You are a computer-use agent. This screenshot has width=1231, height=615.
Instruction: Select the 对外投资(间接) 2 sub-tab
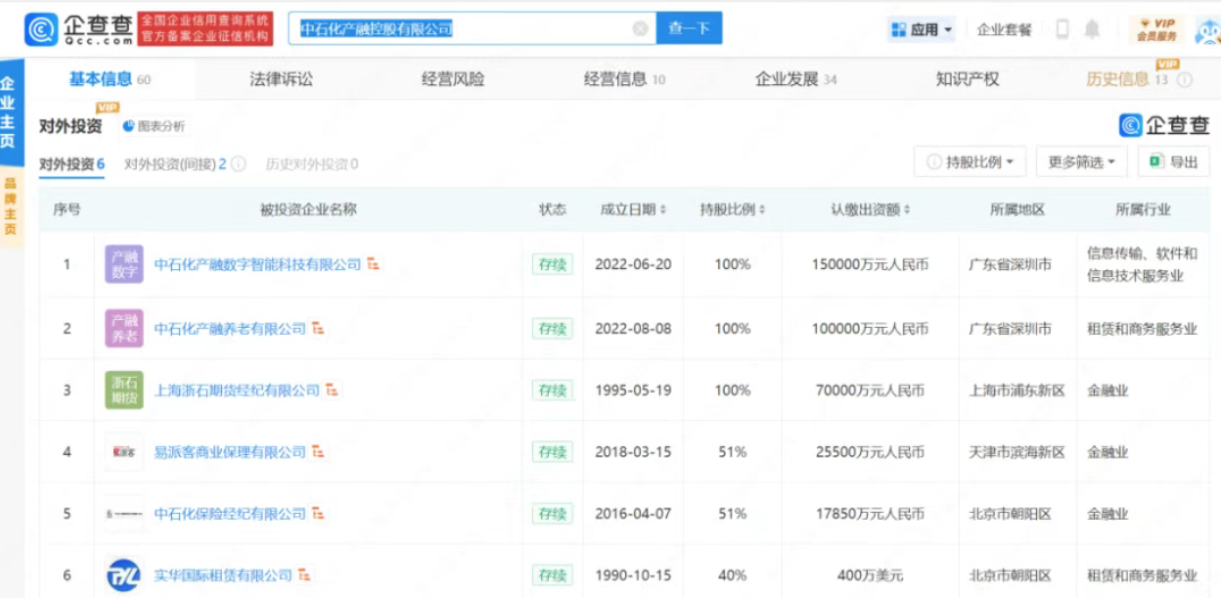pyautogui.click(x=175, y=164)
